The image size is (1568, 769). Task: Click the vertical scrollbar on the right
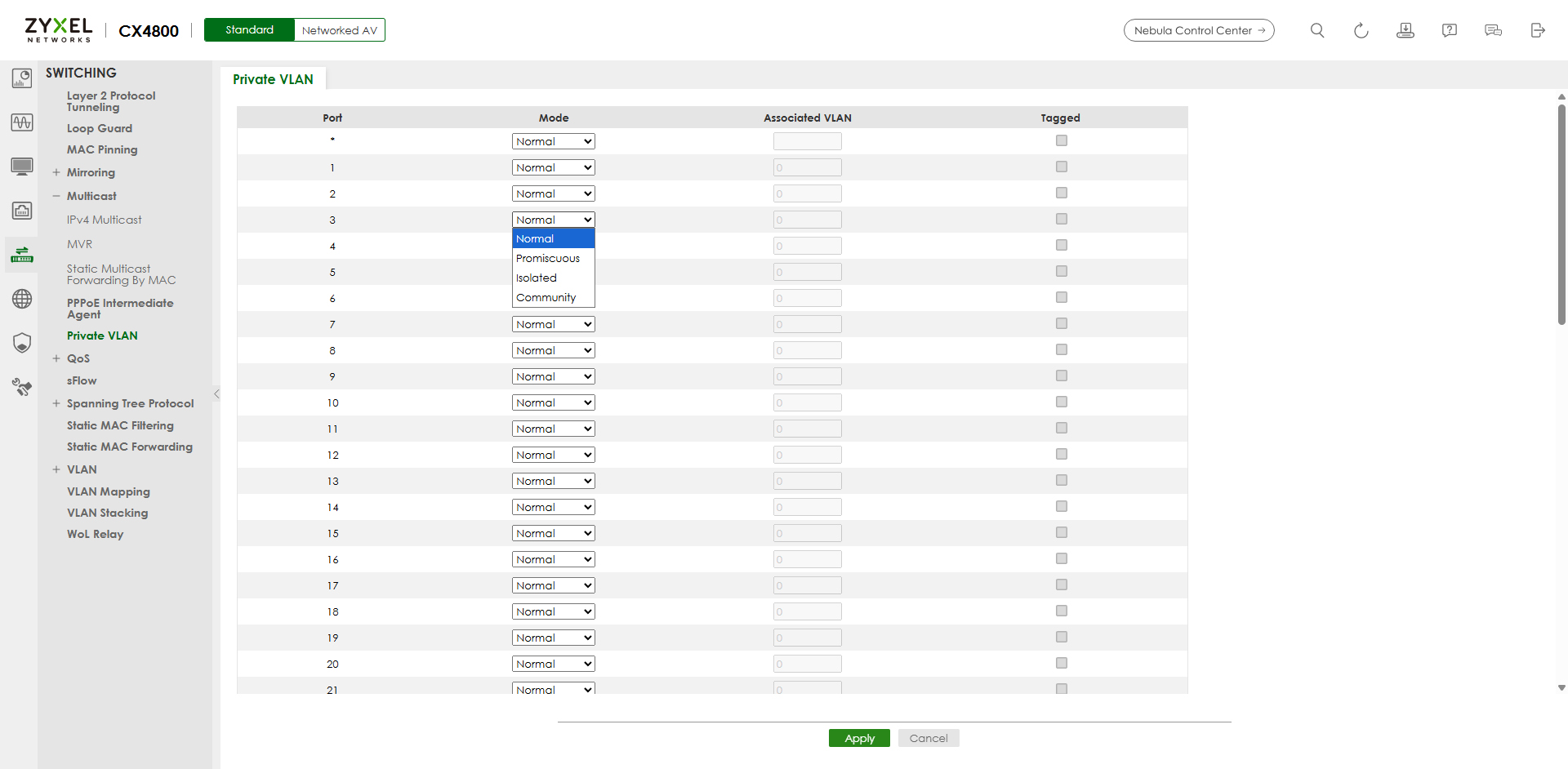(x=1561, y=214)
